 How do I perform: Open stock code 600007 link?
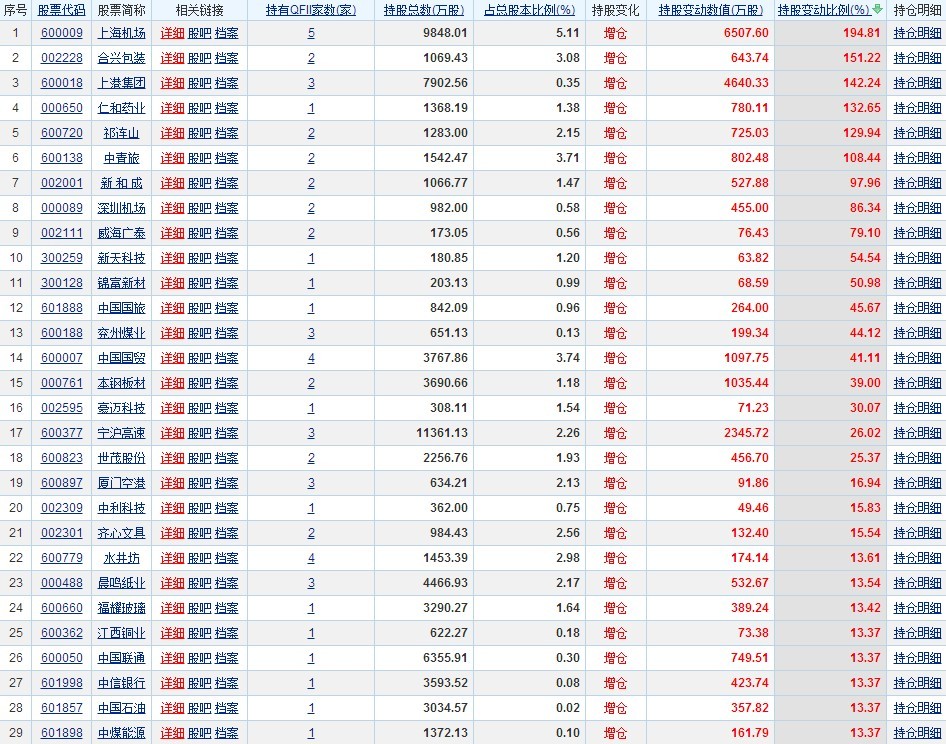[x=62, y=358]
